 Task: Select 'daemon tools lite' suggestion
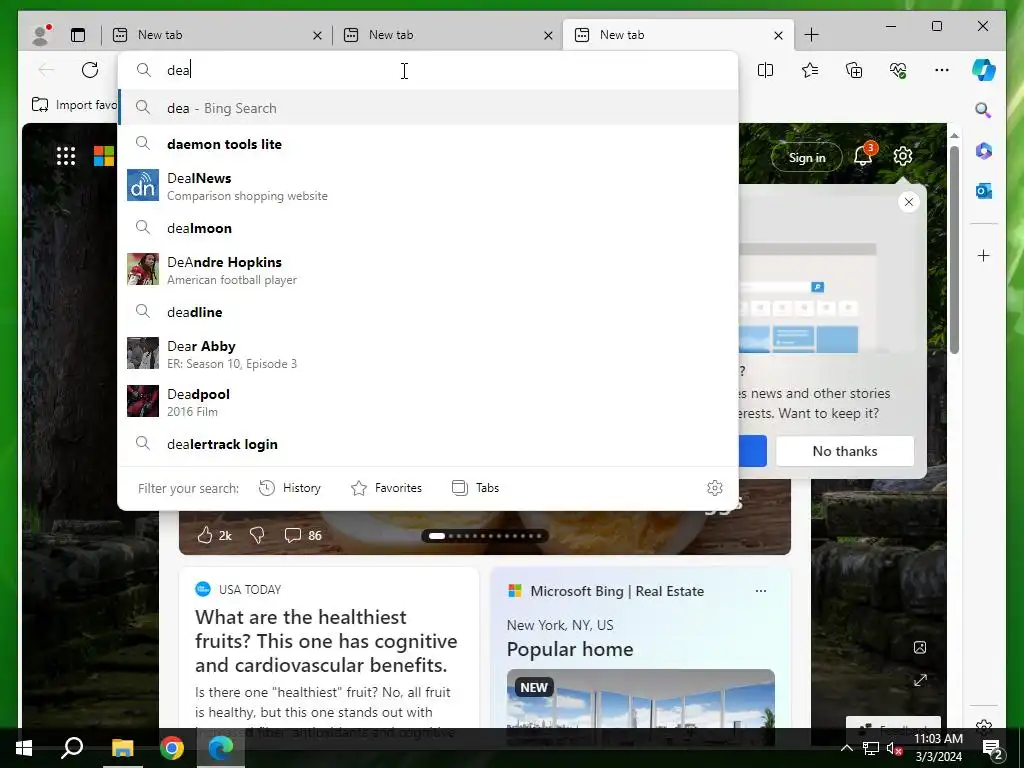click(428, 144)
